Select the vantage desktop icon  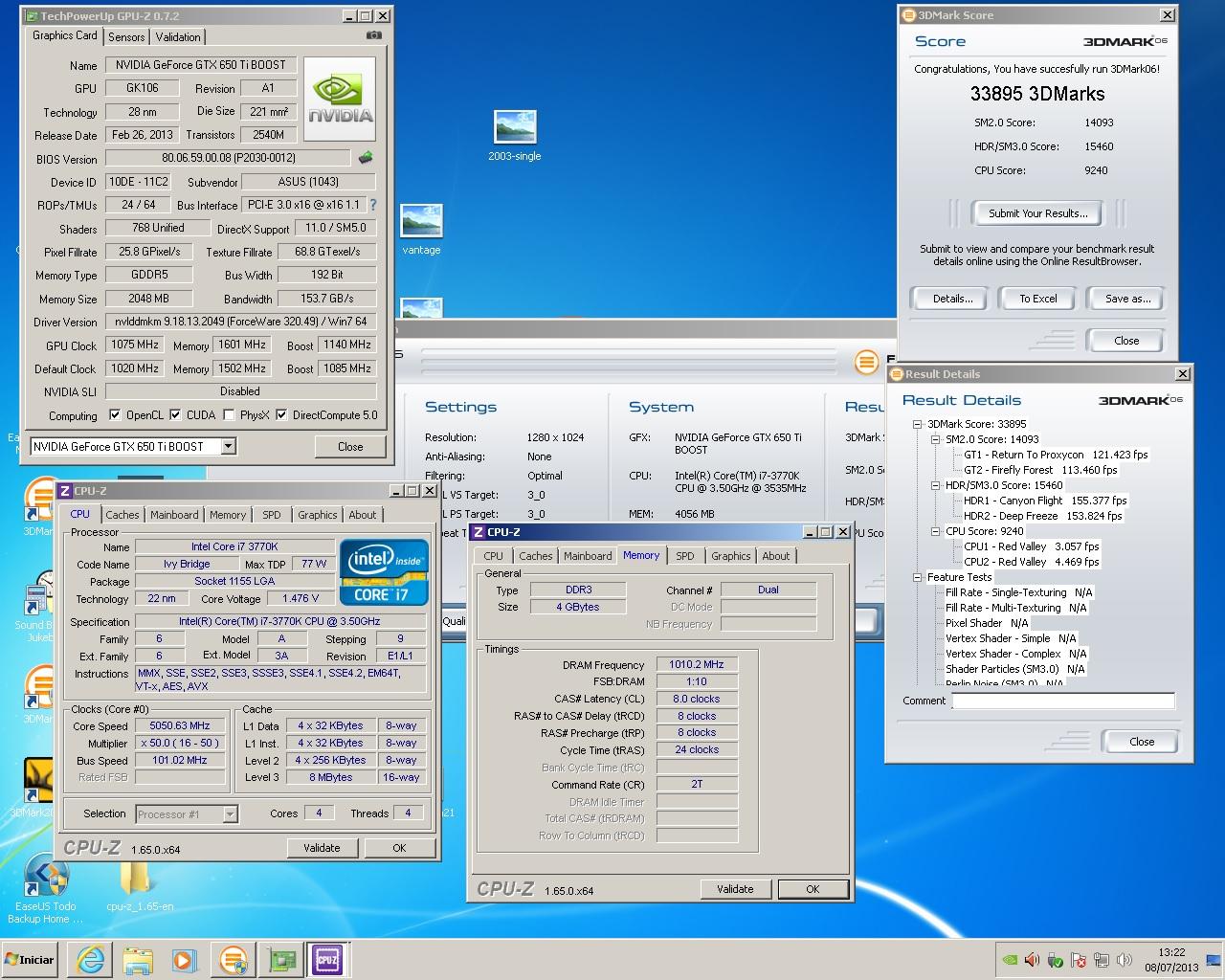[x=421, y=230]
